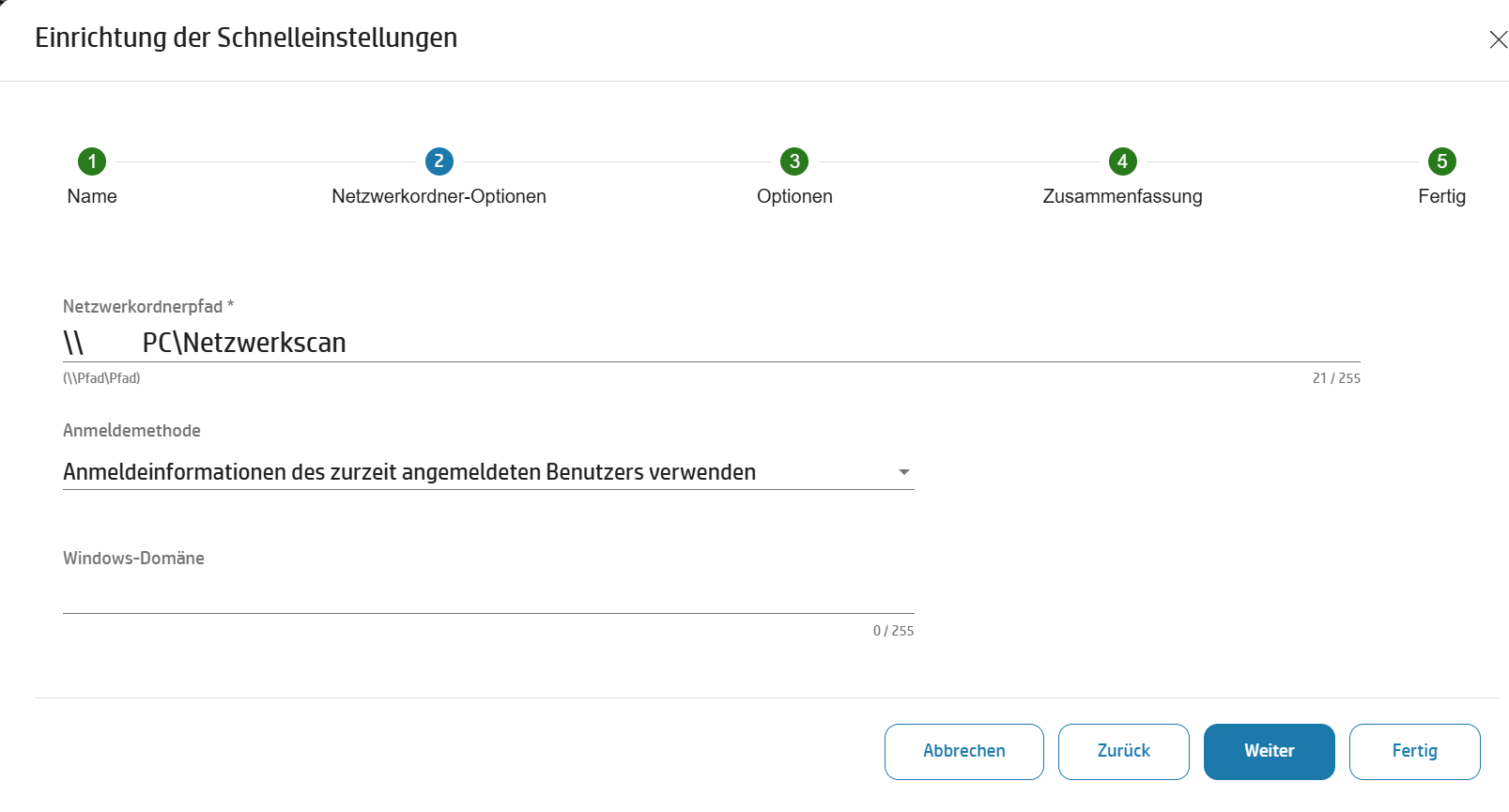Screen dimensions: 1509x812
Task: Click the step 5 circle icon
Action: [1441, 161]
